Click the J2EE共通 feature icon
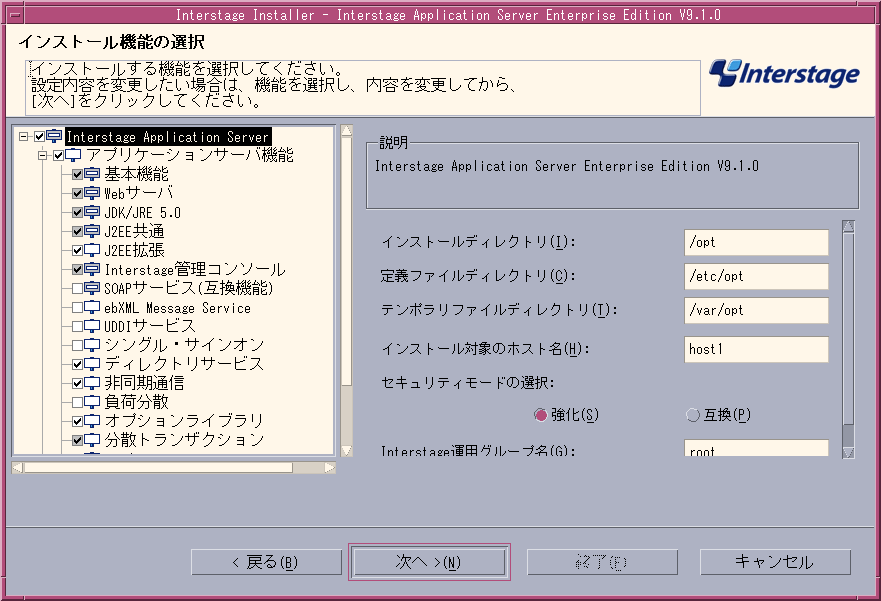Image resolution: width=881 pixels, height=601 pixels. coord(92,231)
